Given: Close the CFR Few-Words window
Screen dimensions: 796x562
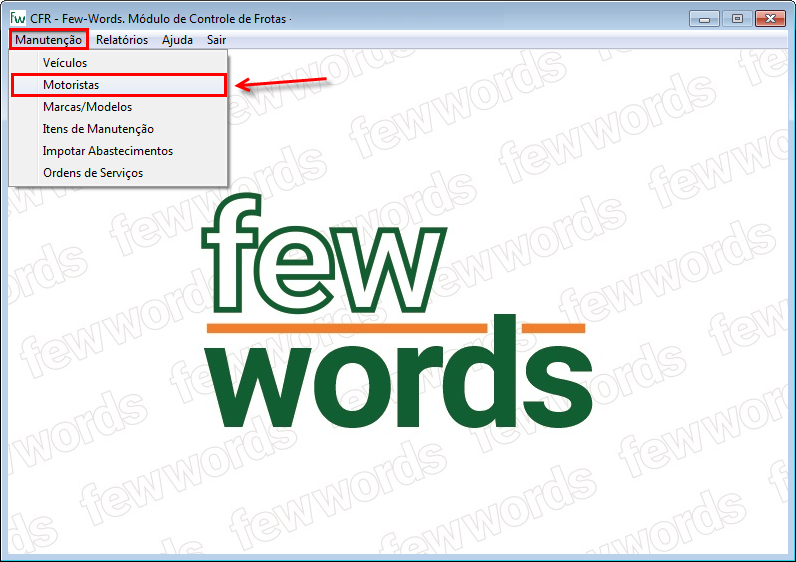Looking at the screenshot, I should [770, 19].
